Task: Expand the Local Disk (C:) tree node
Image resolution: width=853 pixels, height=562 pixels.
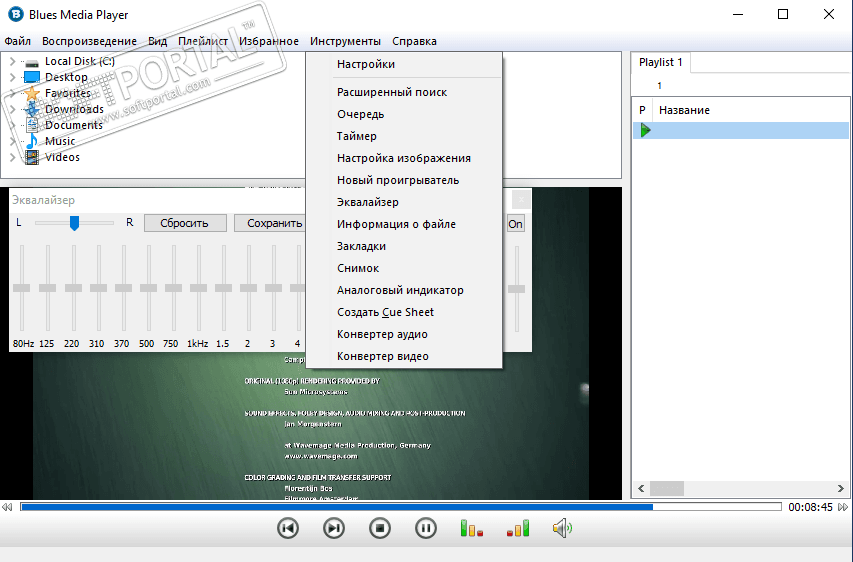Action: [13, 61]
